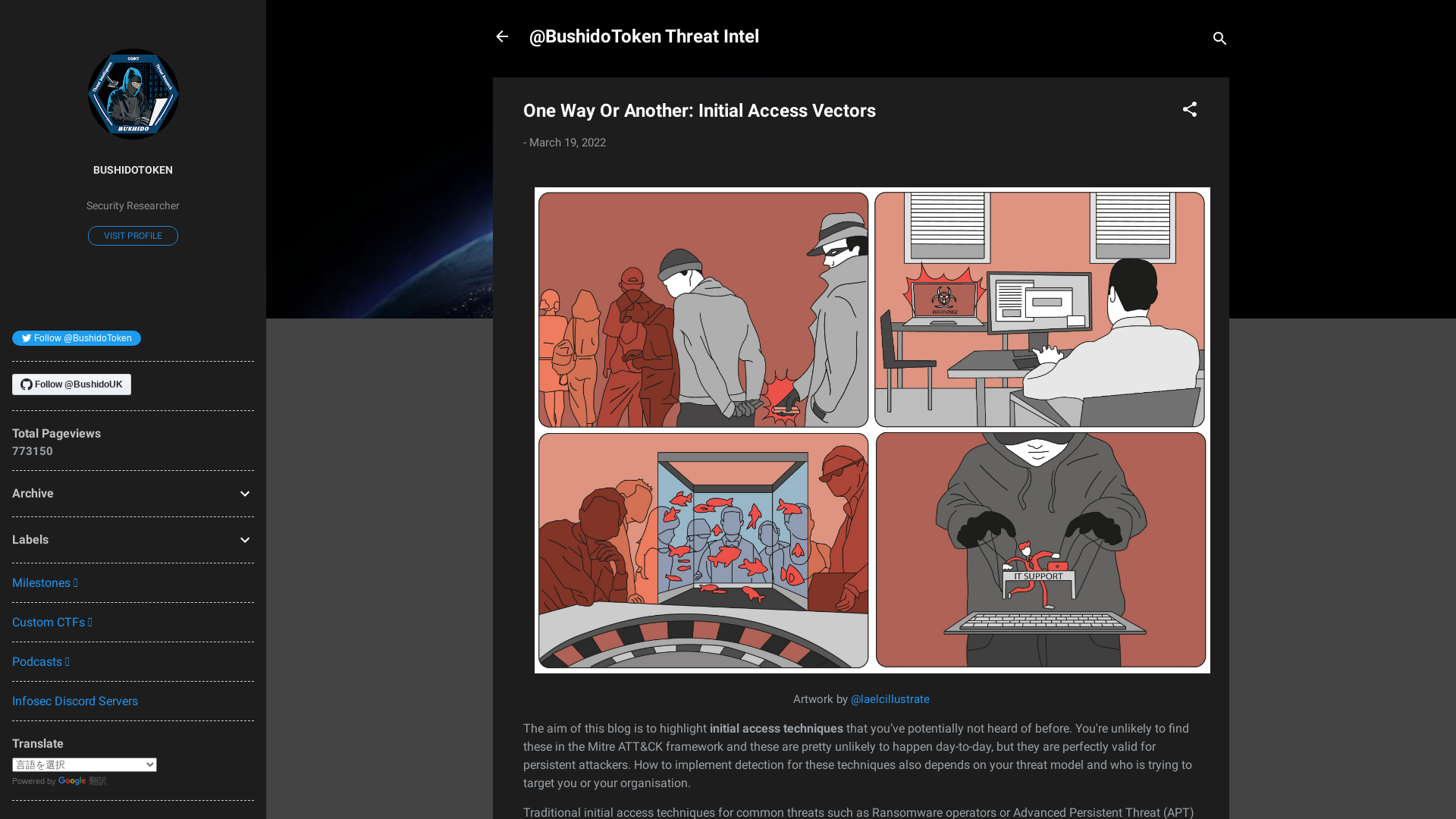1456x819 pixels.
Task: Click the March 19, 2022 post date
Action: pyautogui.click(x=567, y=143)
